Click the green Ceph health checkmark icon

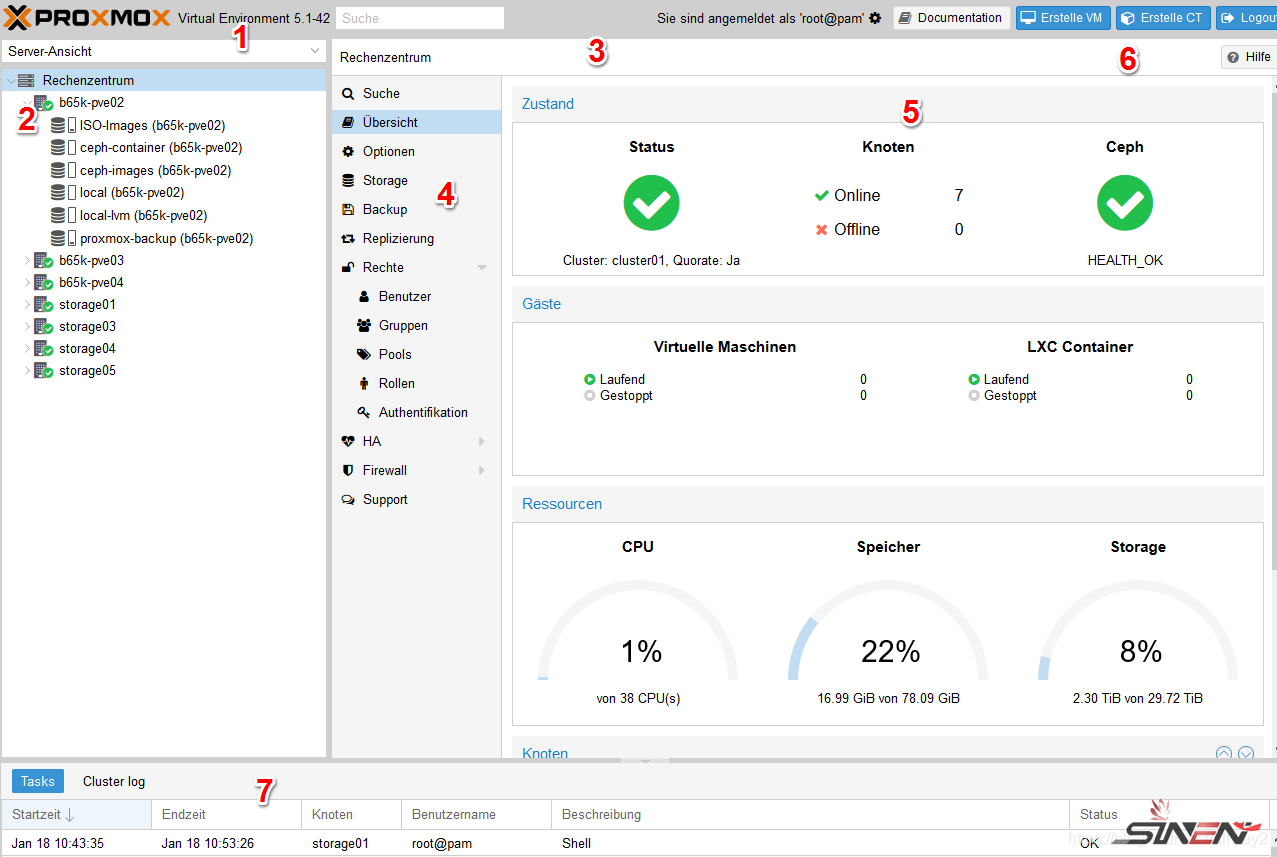coord(1125,203)
